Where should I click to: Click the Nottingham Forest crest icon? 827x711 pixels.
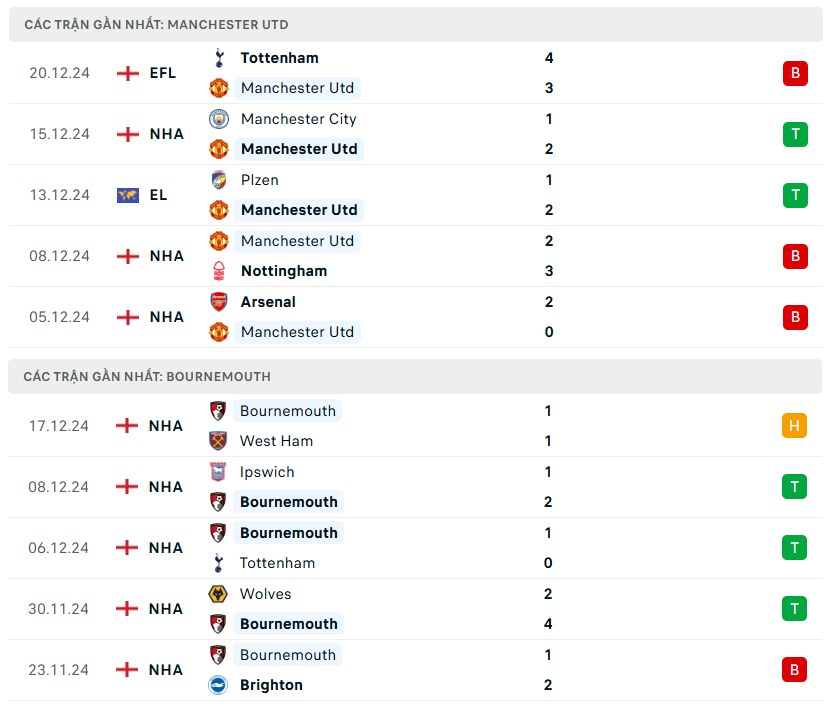219,271
